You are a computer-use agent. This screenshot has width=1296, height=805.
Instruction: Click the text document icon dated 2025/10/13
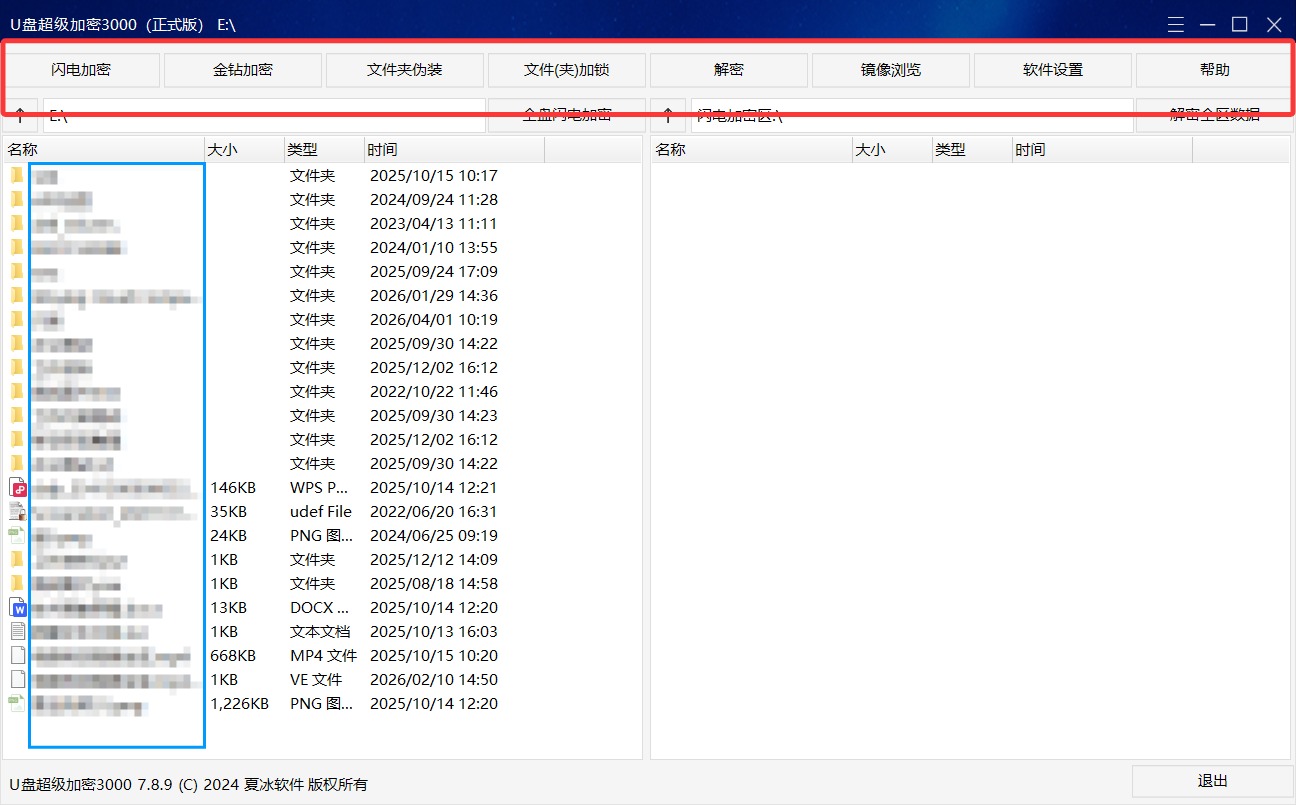(17, 631)
